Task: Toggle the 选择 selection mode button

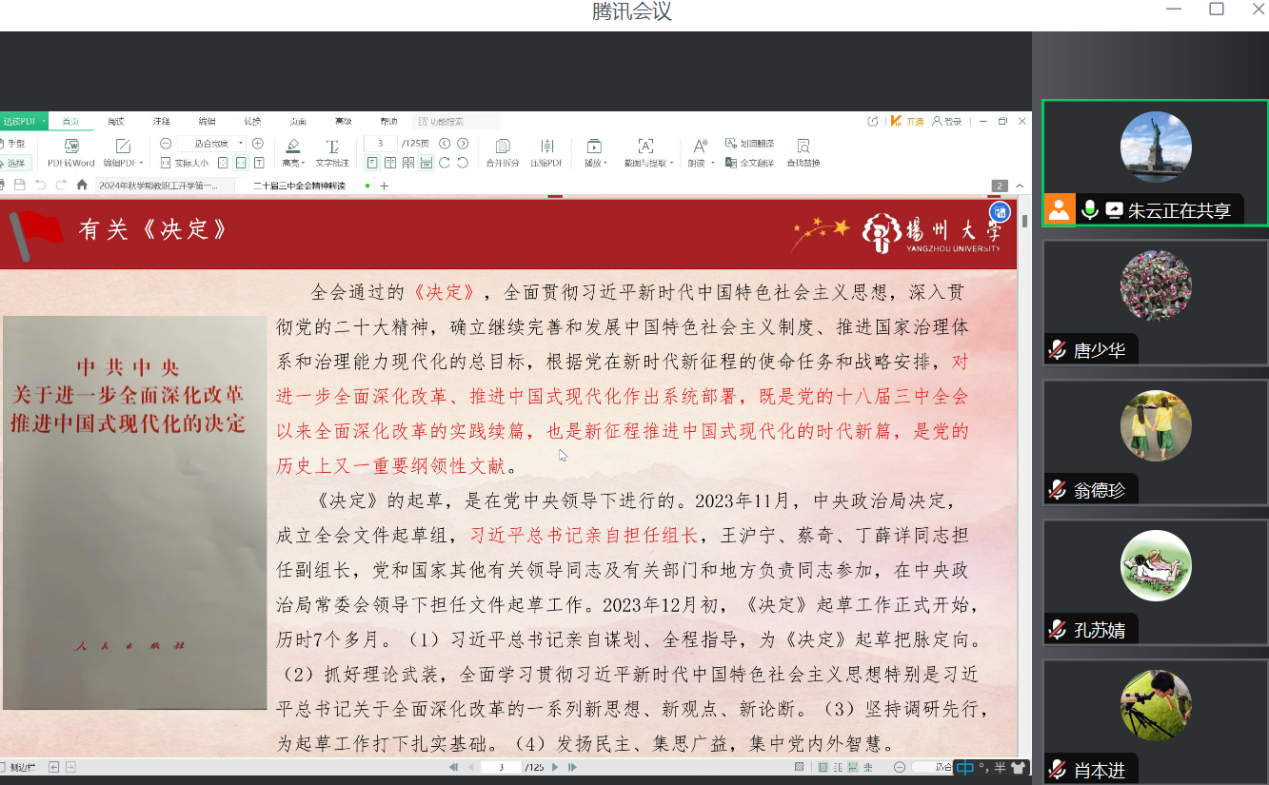Action: (x=14, y=163)
